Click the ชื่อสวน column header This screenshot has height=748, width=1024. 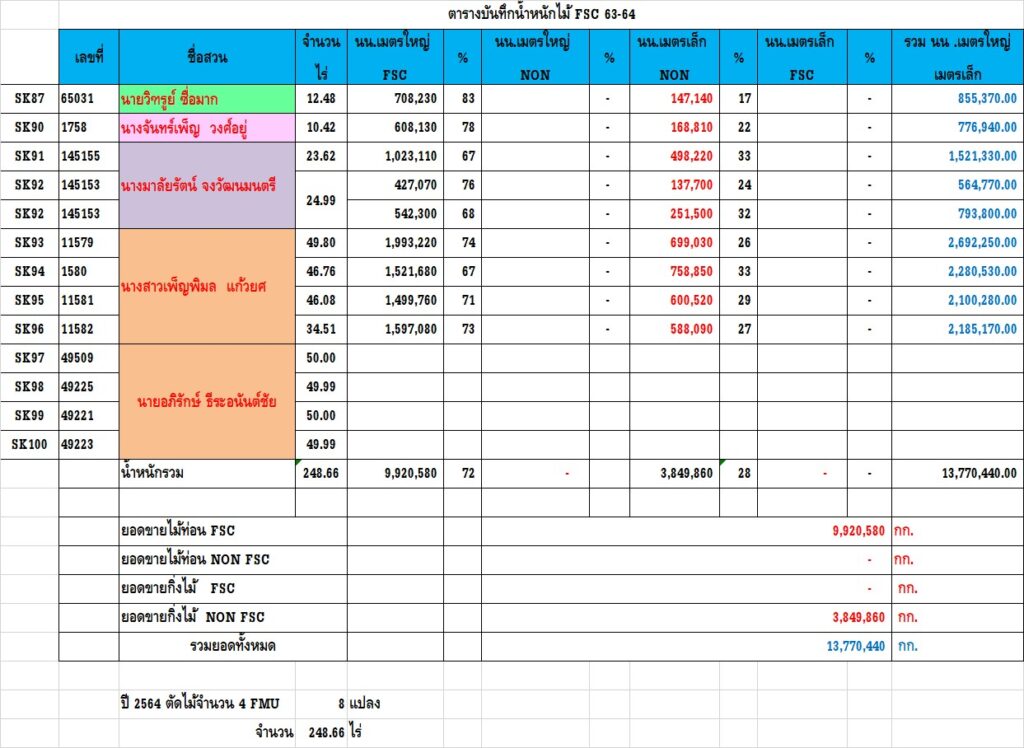(207, 57)
